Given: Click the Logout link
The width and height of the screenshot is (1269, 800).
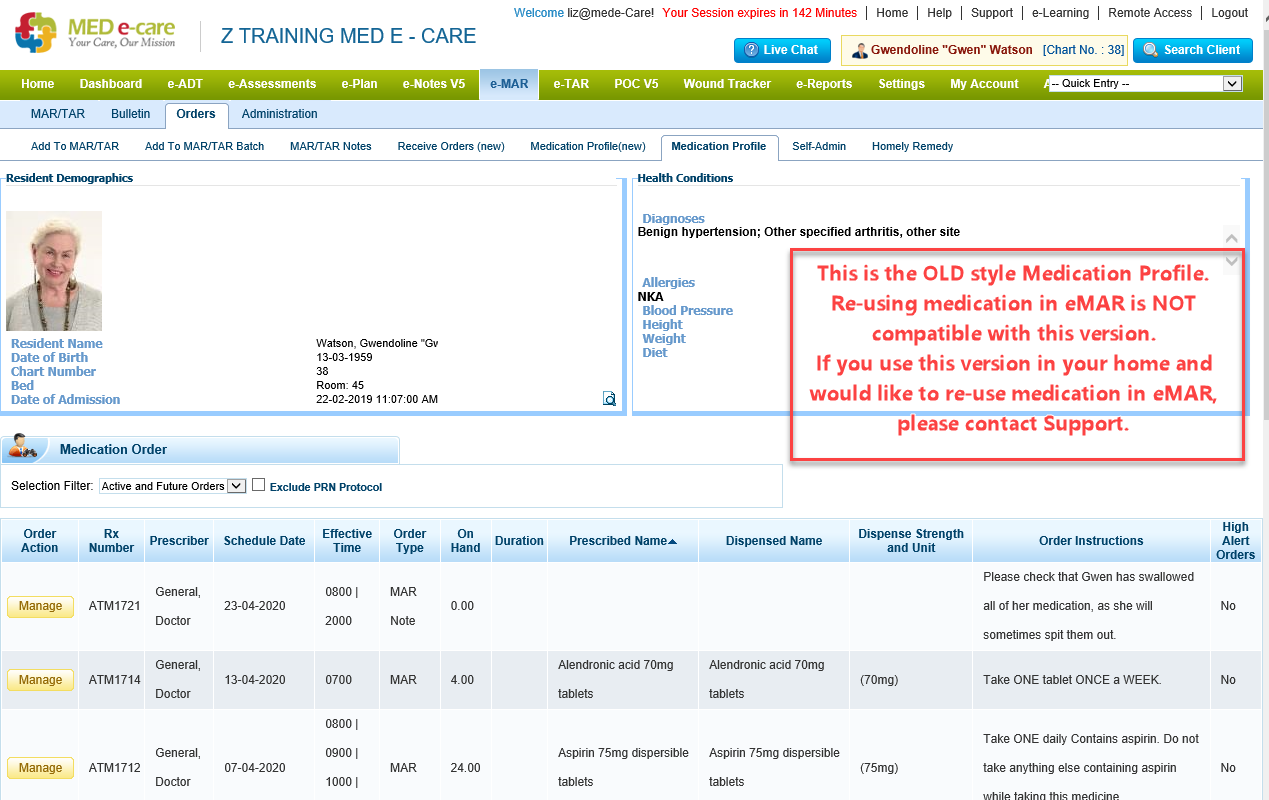Looking at the screenshot, I should [x=1229, y=13].
